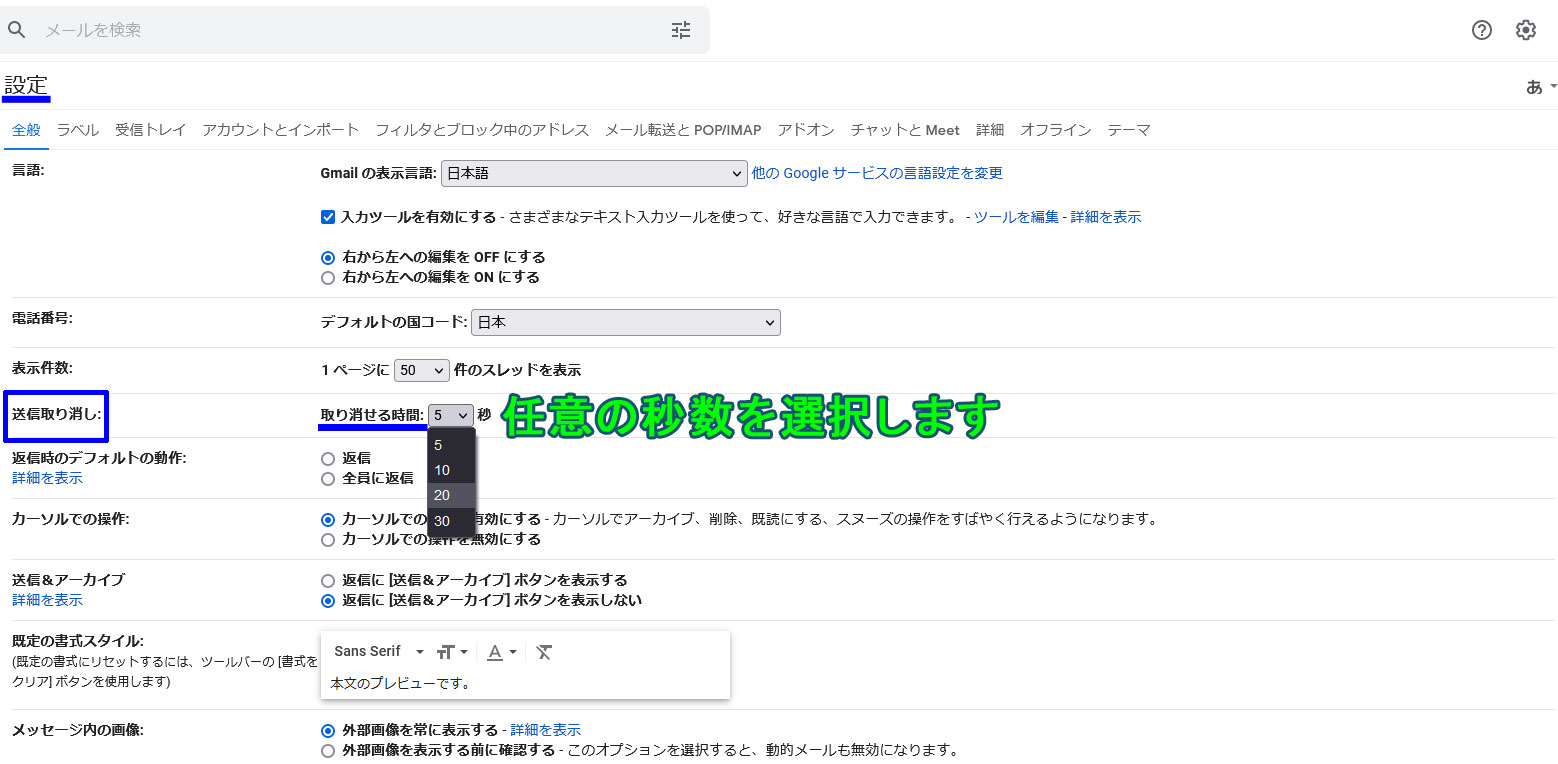Switch to the メール転送と POP/IMAP tab
The image size is (1558, 764).
683,130
